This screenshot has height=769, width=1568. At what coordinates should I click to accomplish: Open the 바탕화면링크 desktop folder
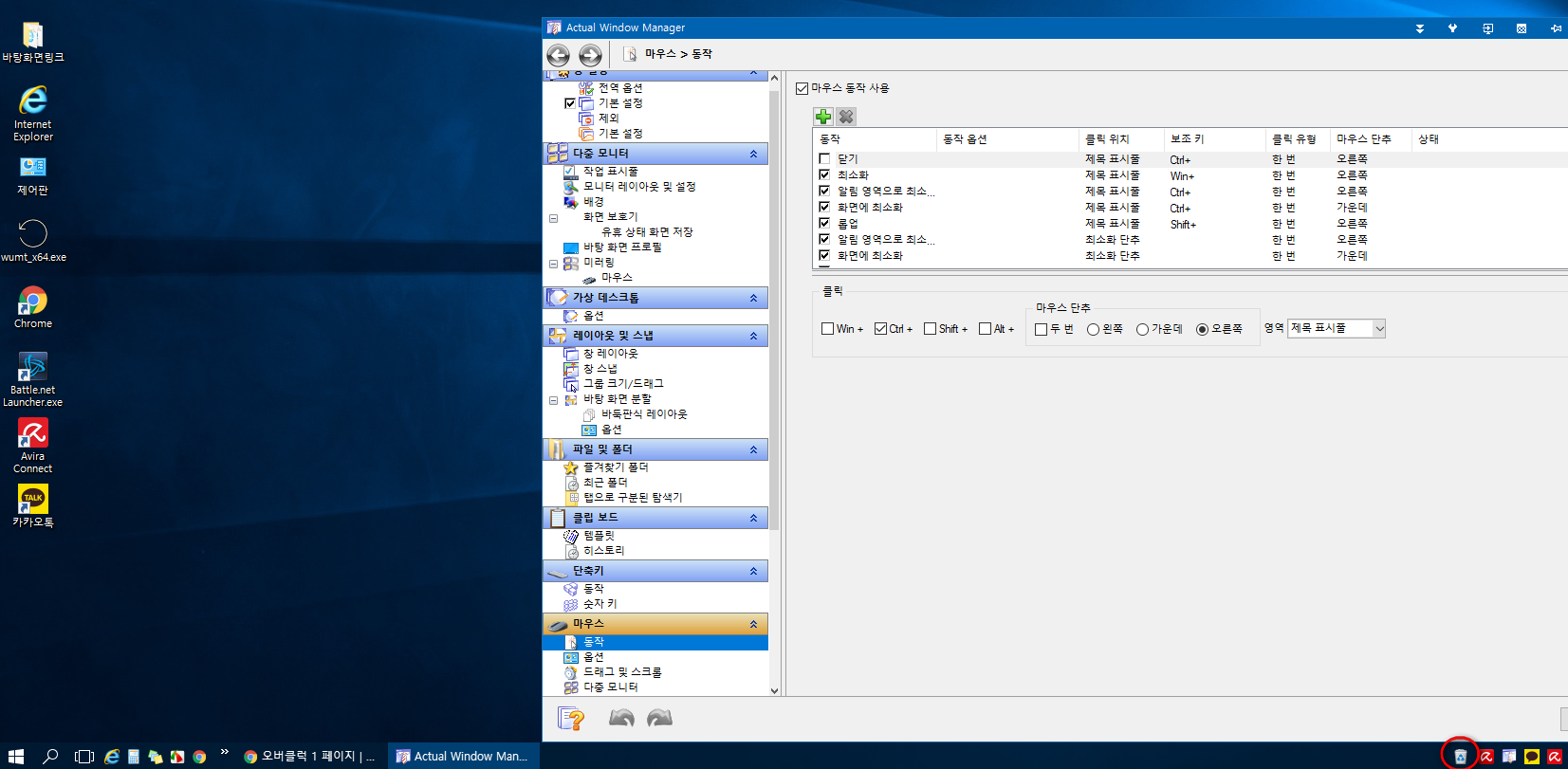[33, 42]
